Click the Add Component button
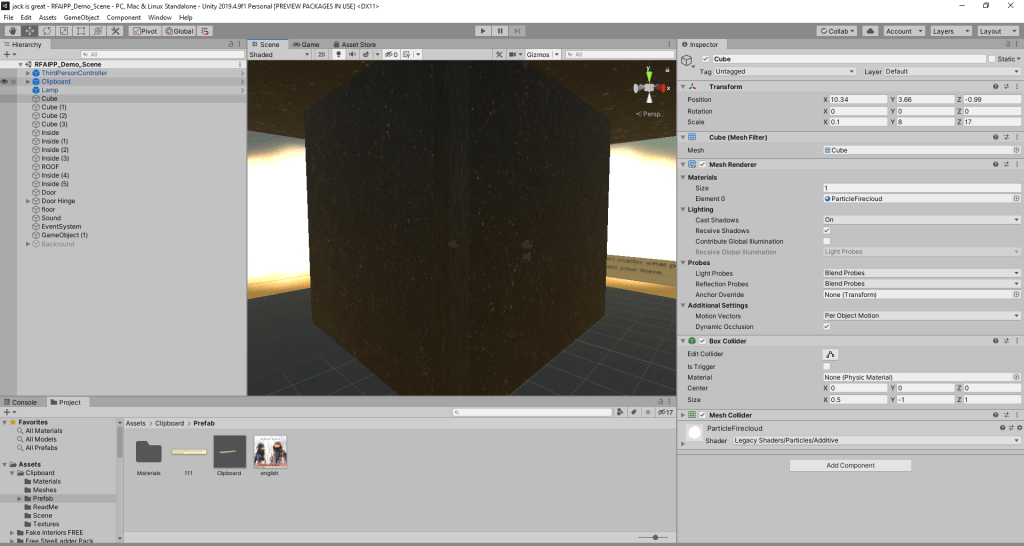 coord(850,465)
